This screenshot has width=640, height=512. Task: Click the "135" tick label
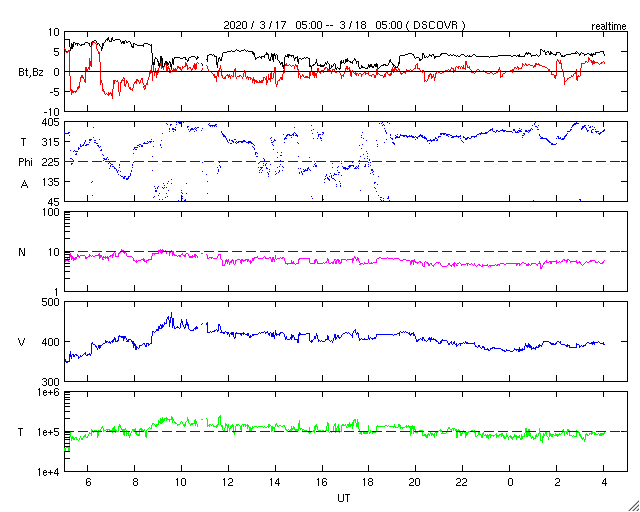(x=52, y=182)
